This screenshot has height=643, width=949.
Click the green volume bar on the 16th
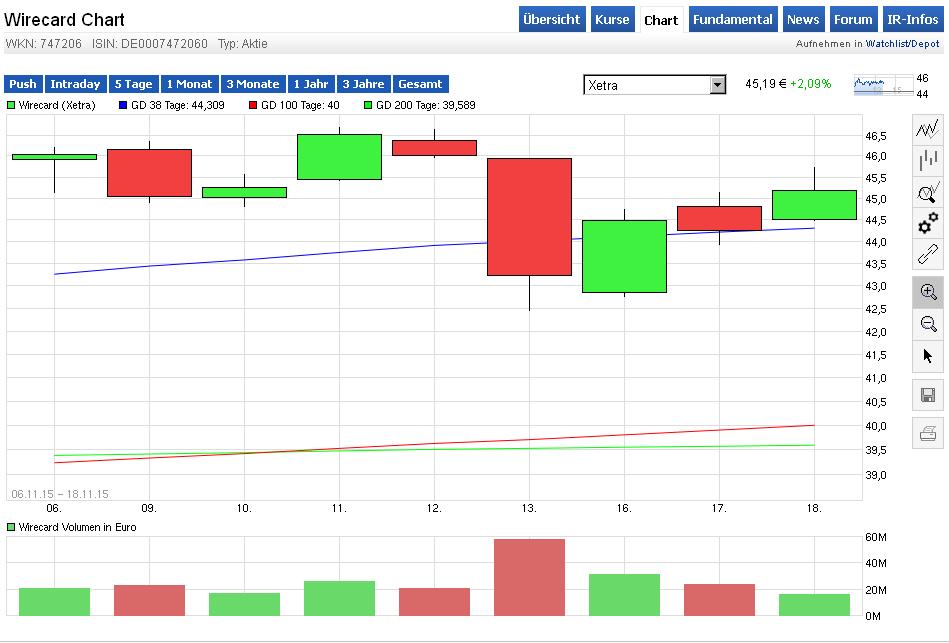(x=625, y=595)
